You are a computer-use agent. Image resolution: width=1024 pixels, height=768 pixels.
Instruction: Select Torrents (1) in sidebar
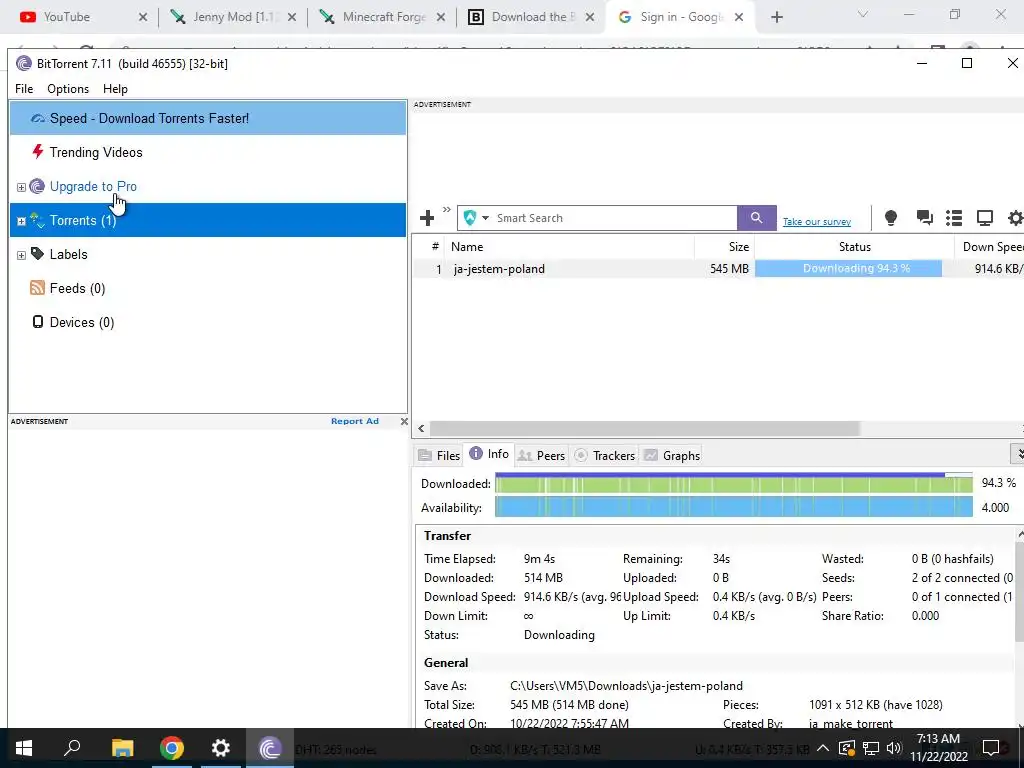208,220
